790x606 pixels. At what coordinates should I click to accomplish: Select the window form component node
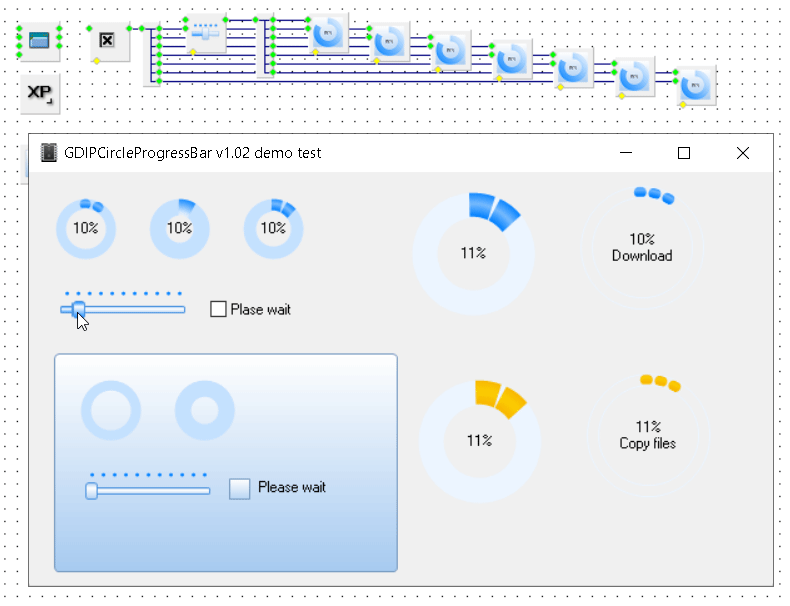[40, 40]
